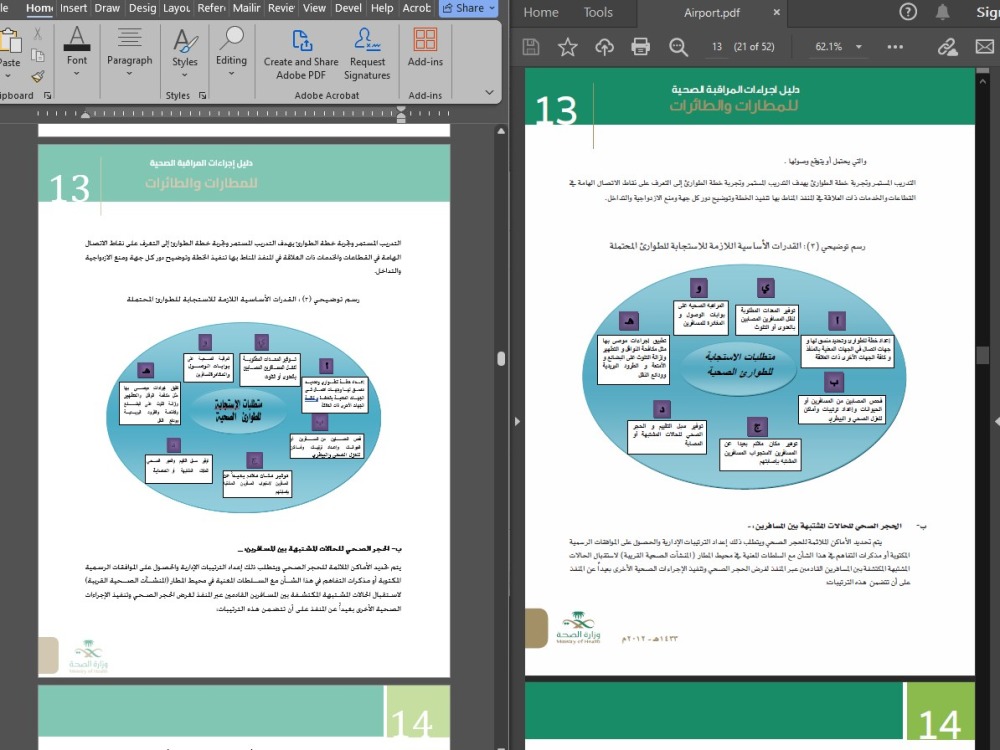Open the Editing search menu
Screen dimensions: 1000x750
click(231, 51)
